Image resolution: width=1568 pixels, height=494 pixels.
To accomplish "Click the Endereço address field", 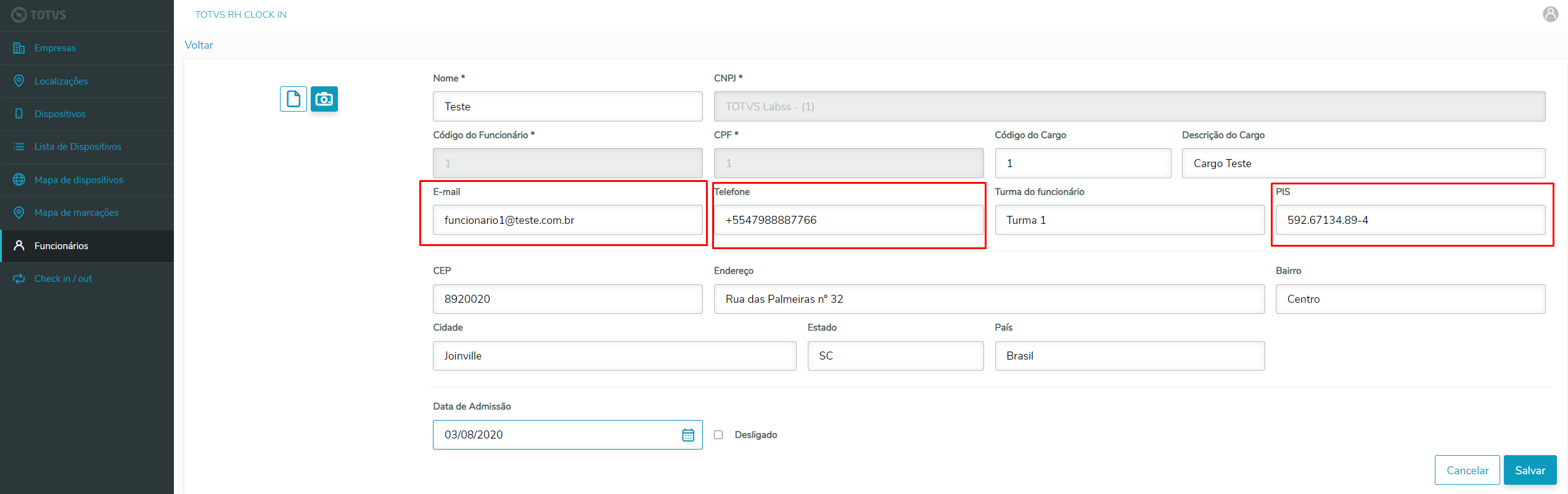I will (989, 299).
